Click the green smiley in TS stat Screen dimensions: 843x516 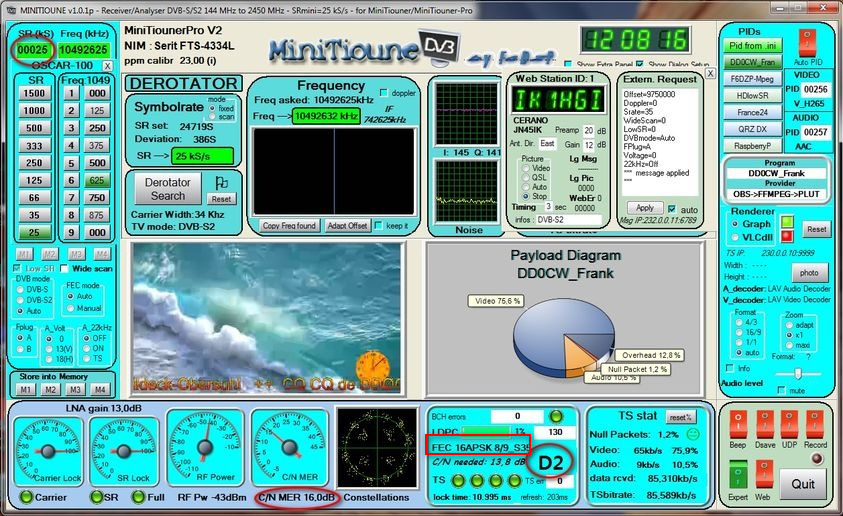pyautogui.click(x=694, y=433)
